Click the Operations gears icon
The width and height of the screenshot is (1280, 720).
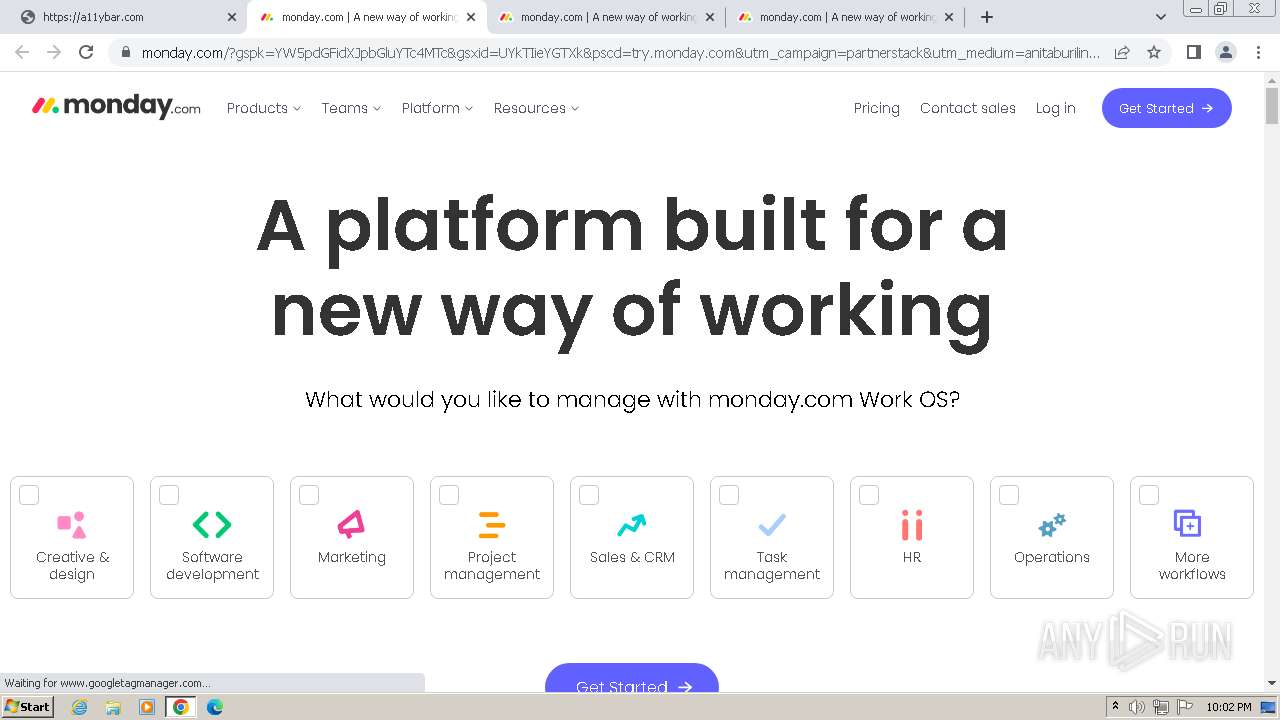click(x=1052, y=524)
